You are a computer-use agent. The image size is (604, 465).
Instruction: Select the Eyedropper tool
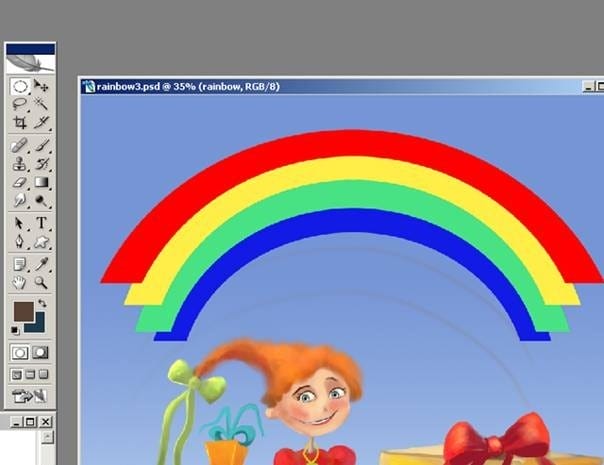click(x=42, y=264)
